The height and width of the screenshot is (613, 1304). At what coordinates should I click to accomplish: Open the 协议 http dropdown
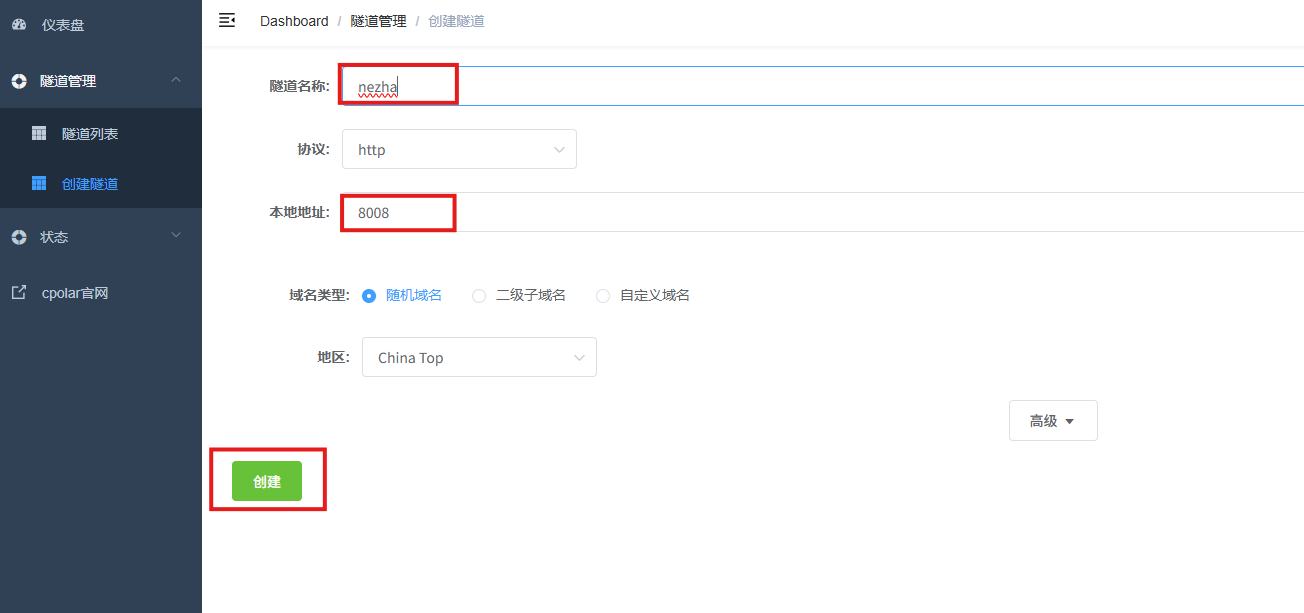point(459,149)
